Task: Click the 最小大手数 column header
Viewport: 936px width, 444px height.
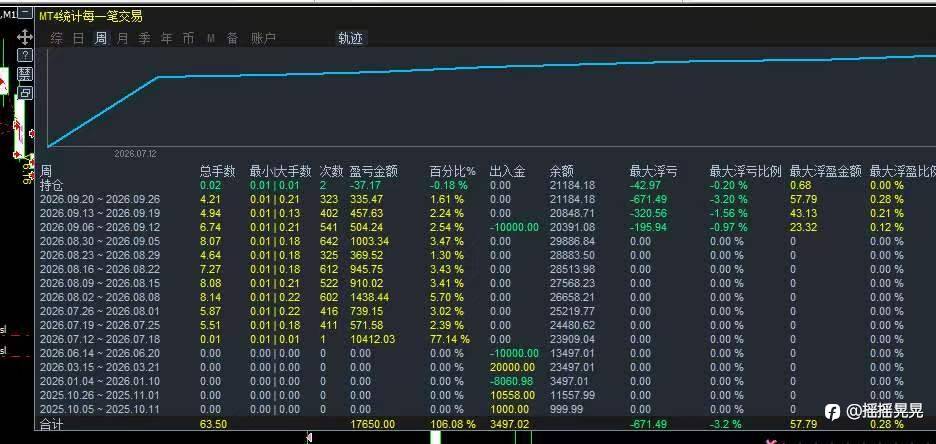Action: point(281,172)
